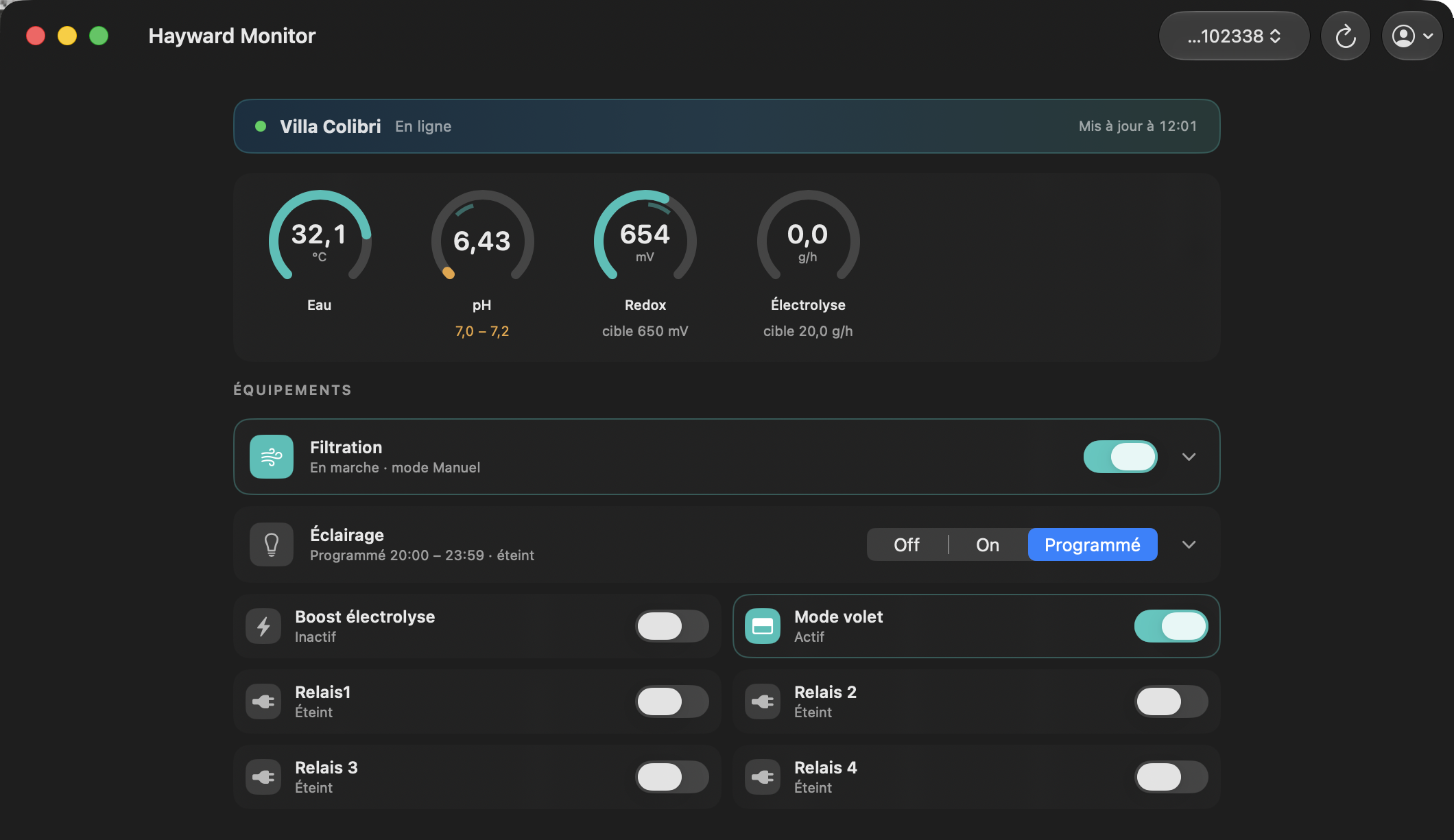Click the Eau temperature gauge

click(x=320, y=236)
